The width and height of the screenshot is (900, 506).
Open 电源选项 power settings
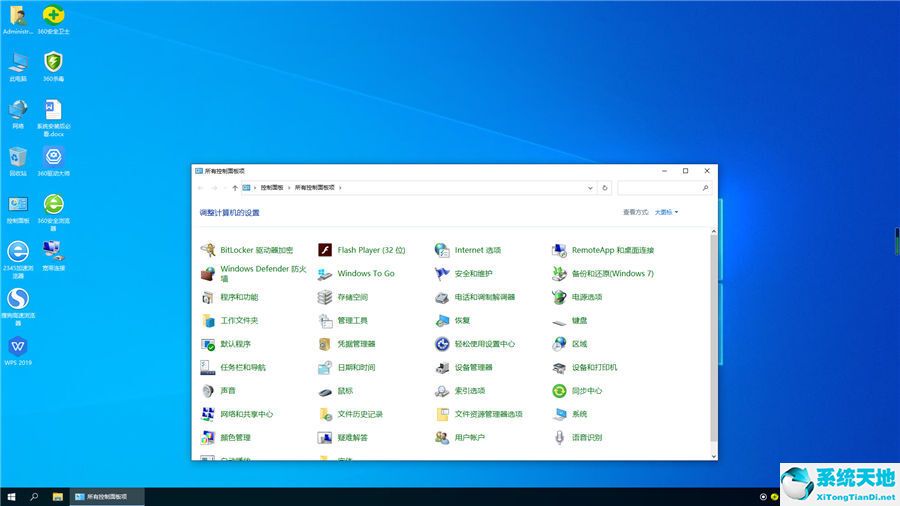coord(586,297)
